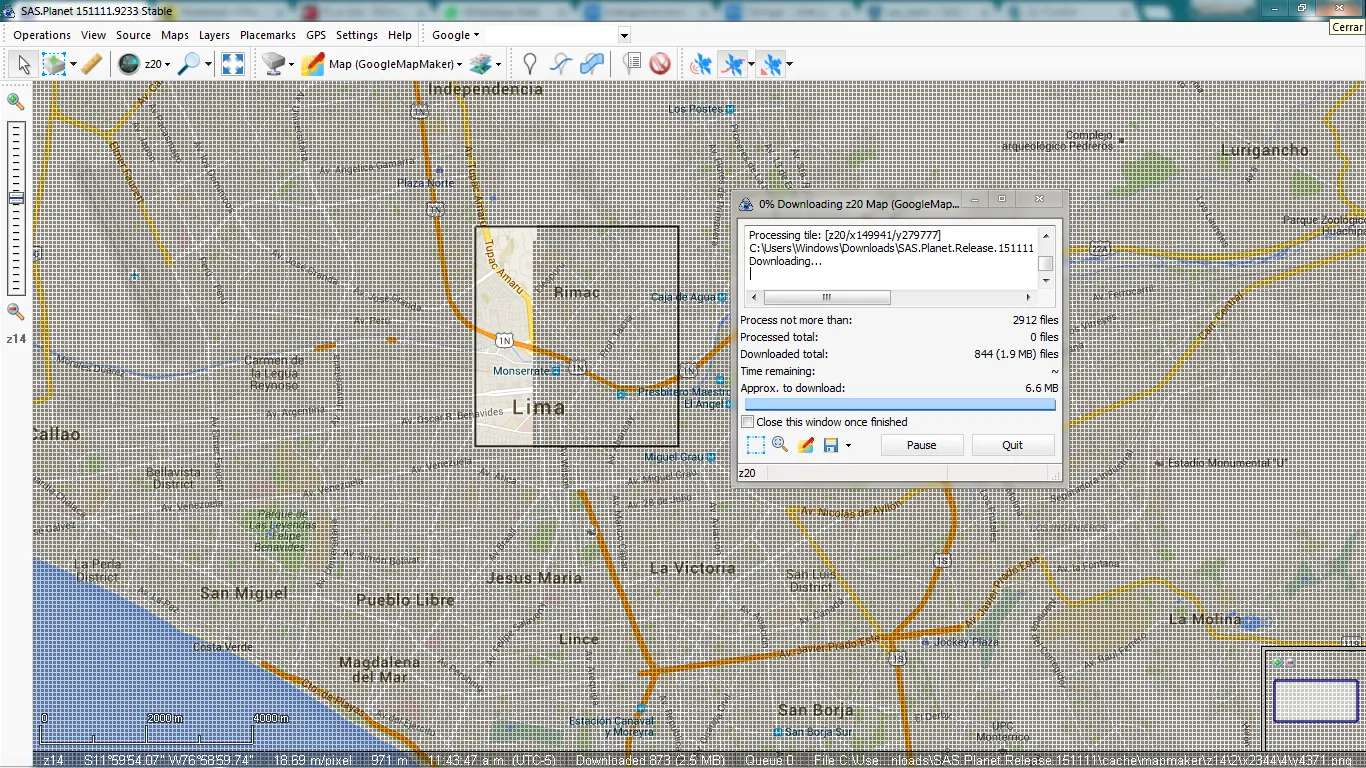Switch to full screen map view
The height and width of the screenshot is (768, 1366).
click(233, 64)
